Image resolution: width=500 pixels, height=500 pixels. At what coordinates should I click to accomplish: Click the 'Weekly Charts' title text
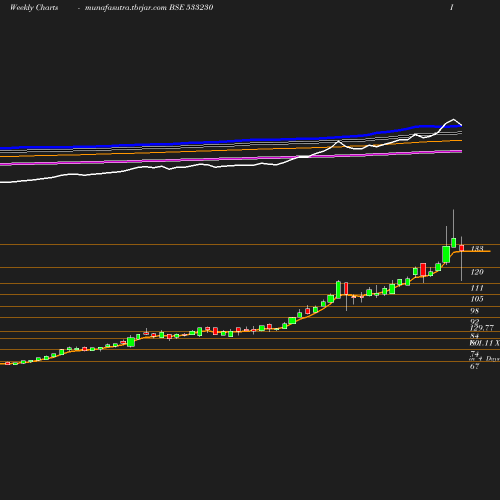pyautogui.click(x=34, y=7)
